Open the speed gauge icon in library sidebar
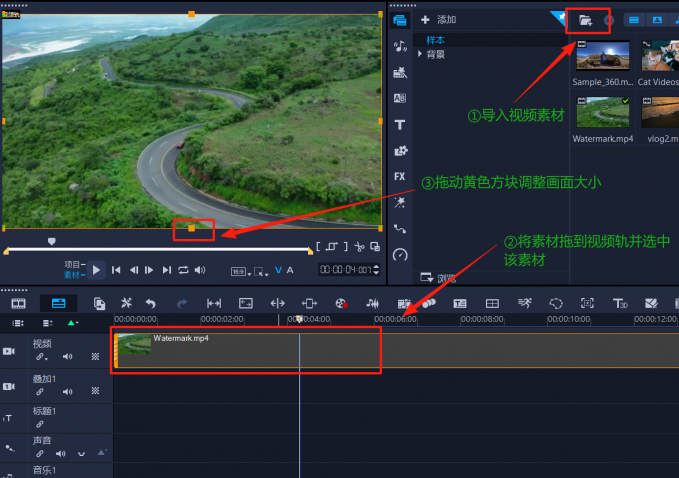This screenshot has width=679, height=478. point(400,254)
